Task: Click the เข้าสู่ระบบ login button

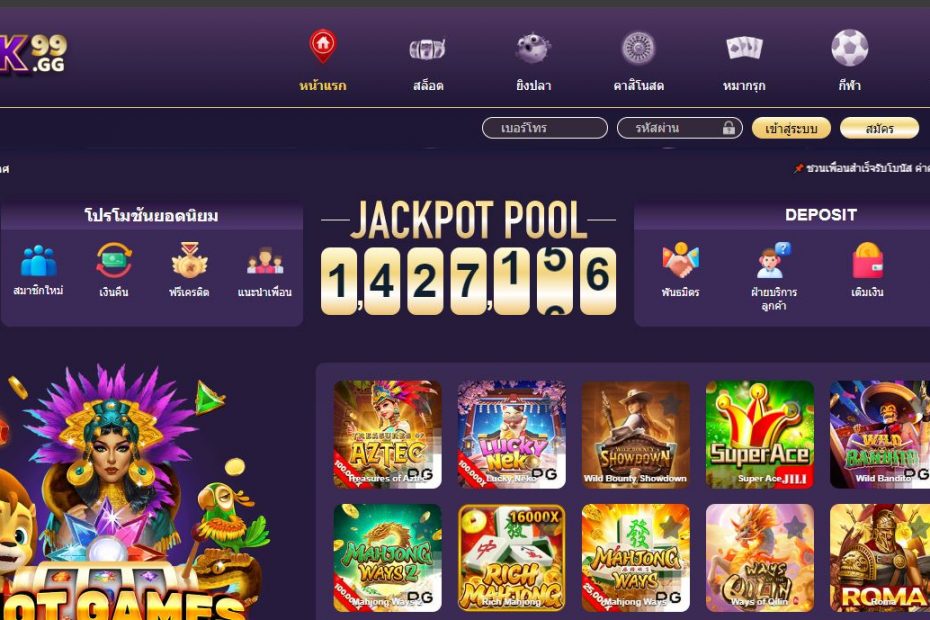Action: pos(791,128)
